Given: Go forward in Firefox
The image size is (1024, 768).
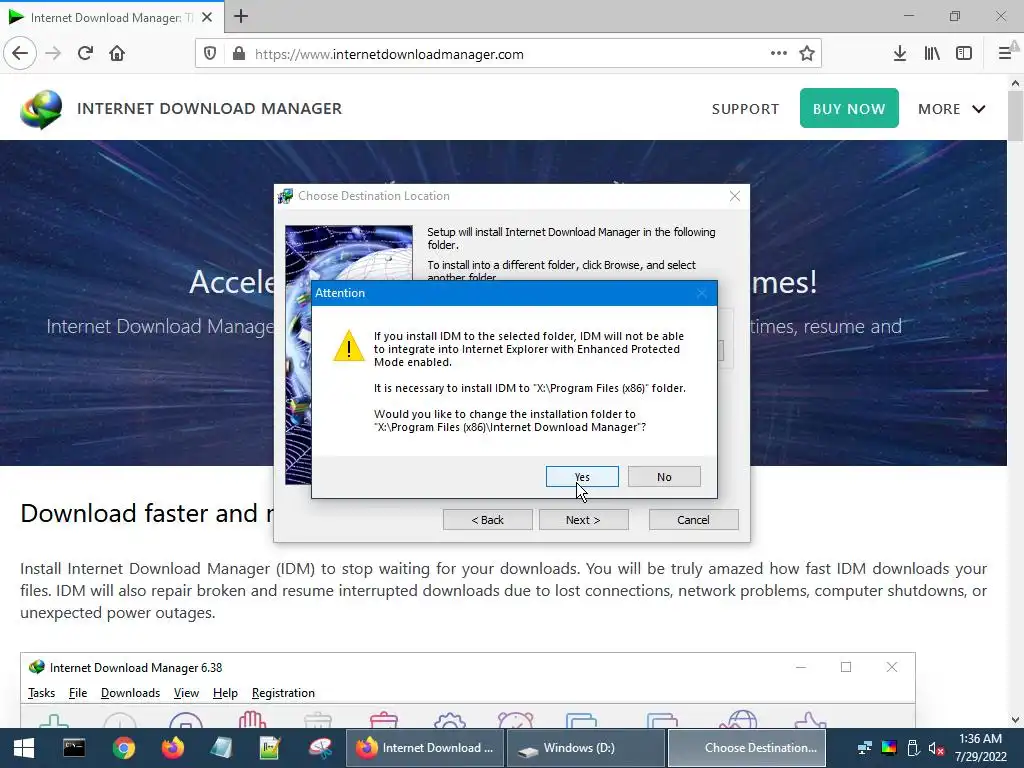Looking at the screenshot, I should click(x=54, y=54).
